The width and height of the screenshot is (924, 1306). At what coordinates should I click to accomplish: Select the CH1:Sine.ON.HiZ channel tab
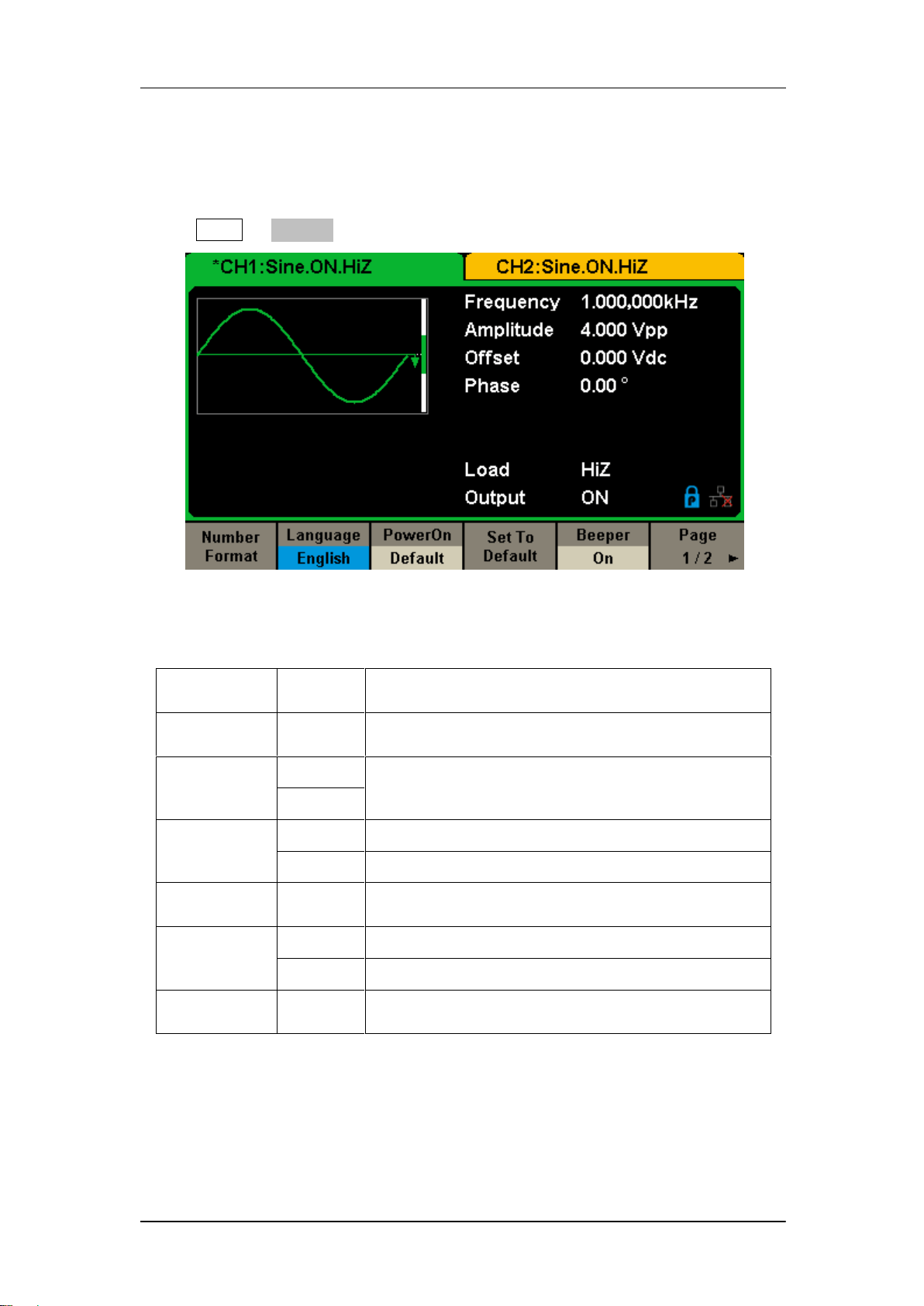point(323,267)
